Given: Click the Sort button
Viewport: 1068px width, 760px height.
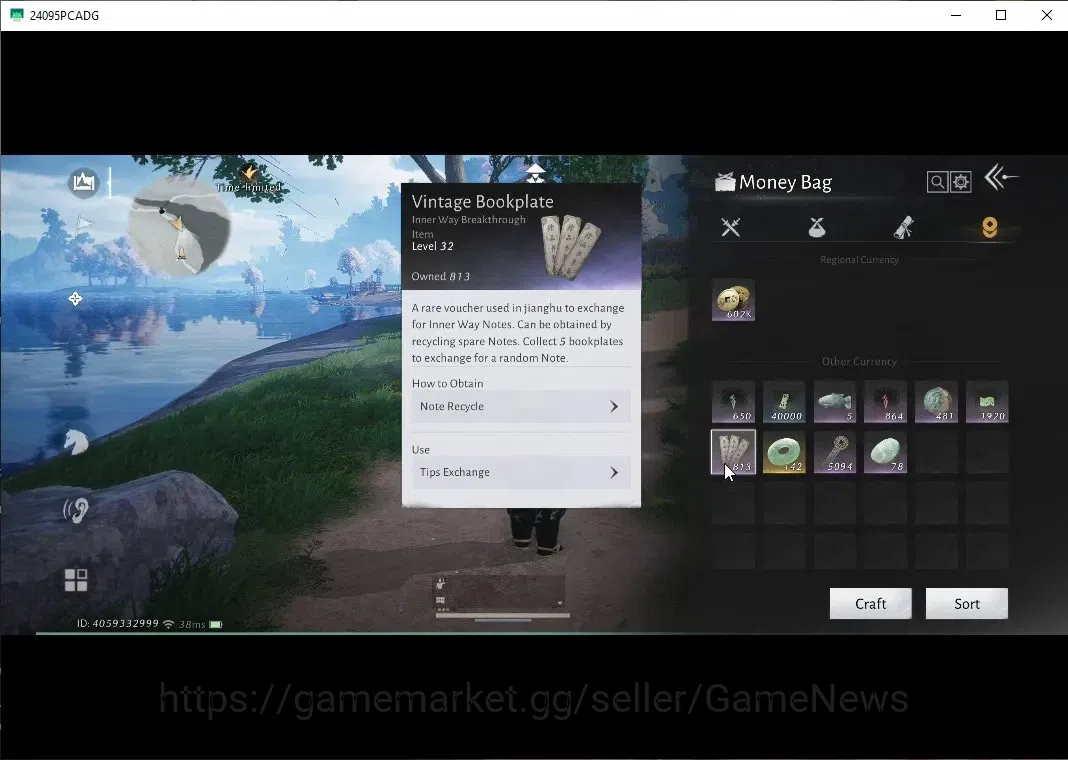Looking at the screenshot, I should [x=967, y=603].
